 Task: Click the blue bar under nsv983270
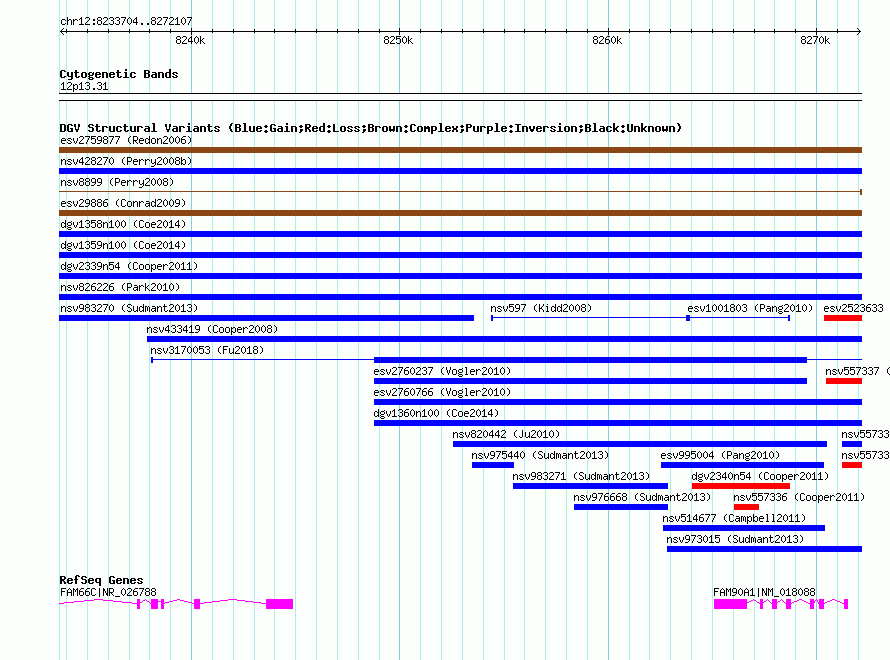click(x=266, y=318)
